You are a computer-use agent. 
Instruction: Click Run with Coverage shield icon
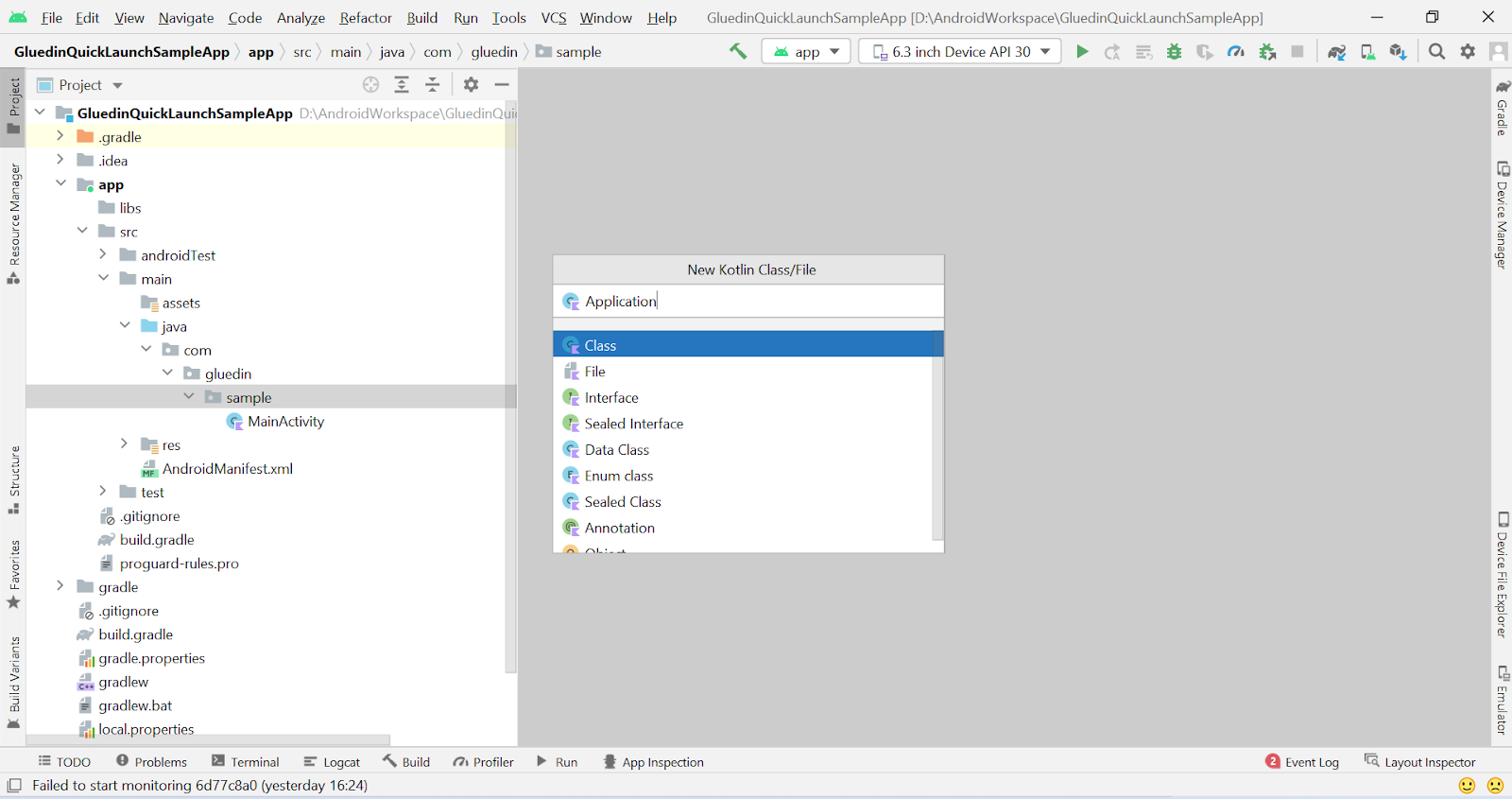1204,51
